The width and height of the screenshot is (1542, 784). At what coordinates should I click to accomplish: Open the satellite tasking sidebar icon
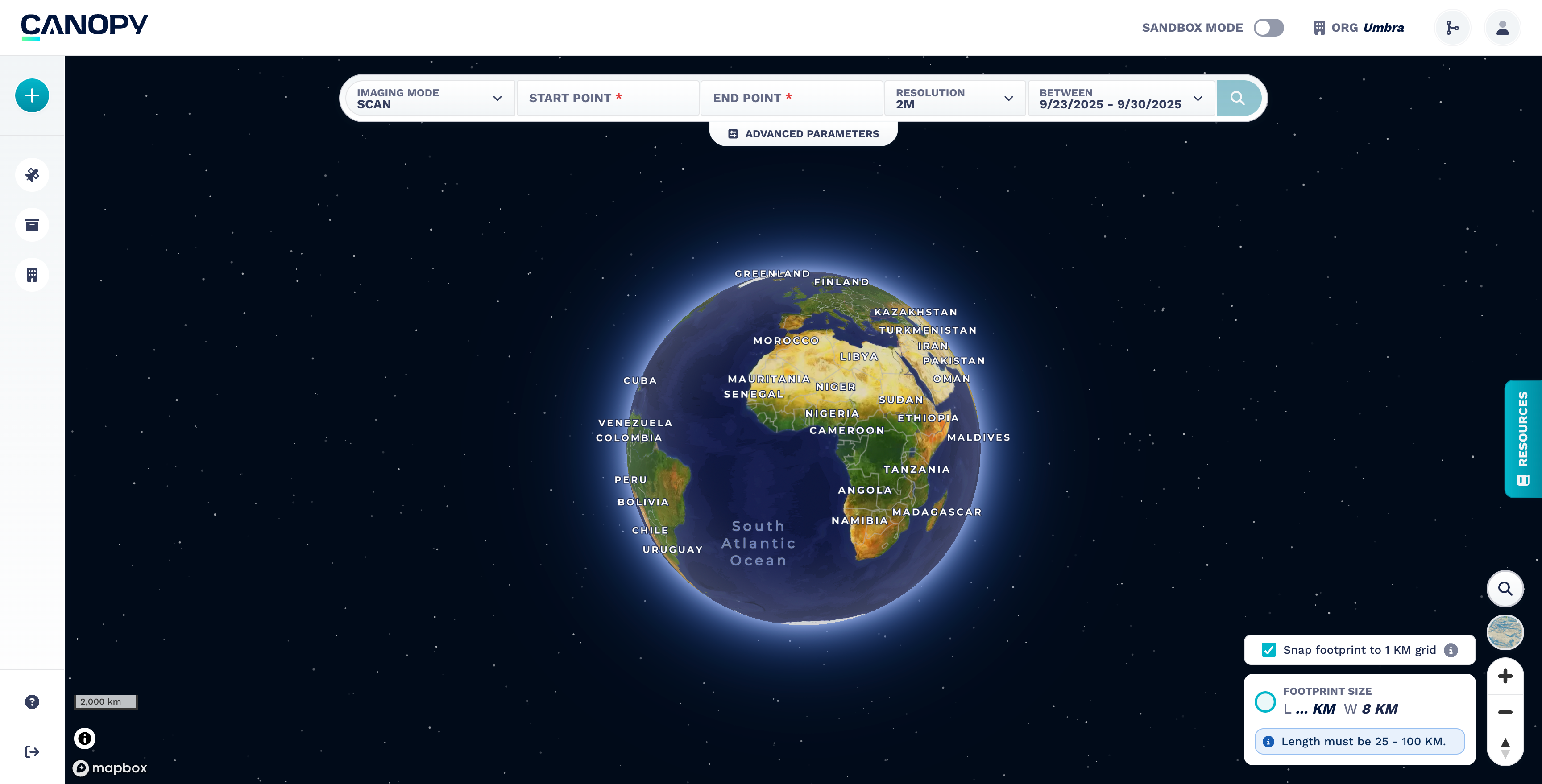[x=32, y=175]
